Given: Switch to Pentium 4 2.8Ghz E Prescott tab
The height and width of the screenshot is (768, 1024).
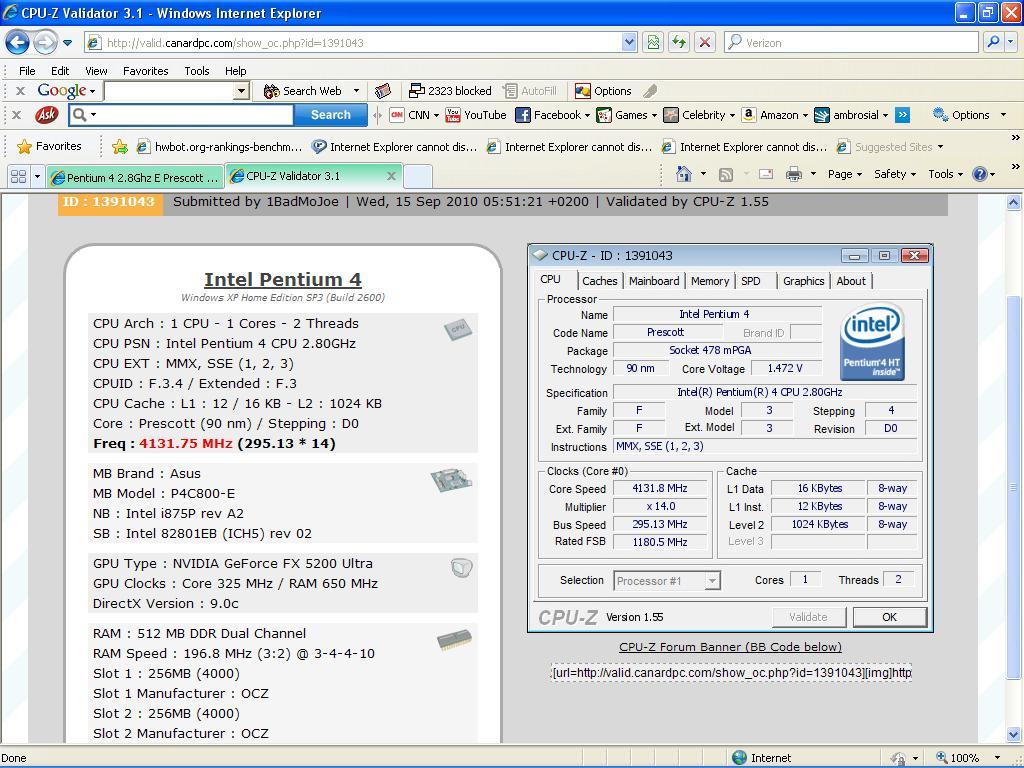Looking at the screenshot, I should [135, 177].
